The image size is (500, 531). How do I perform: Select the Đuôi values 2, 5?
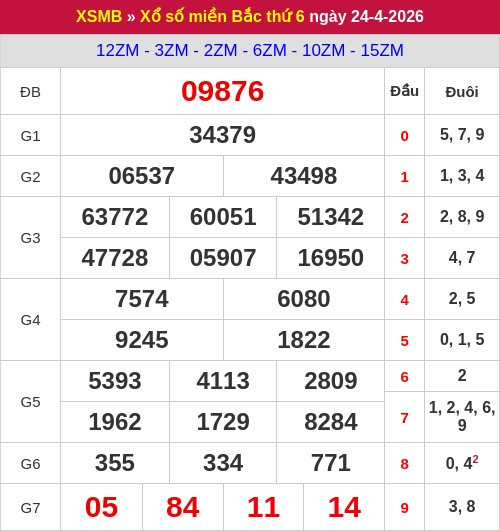point(462,299)
